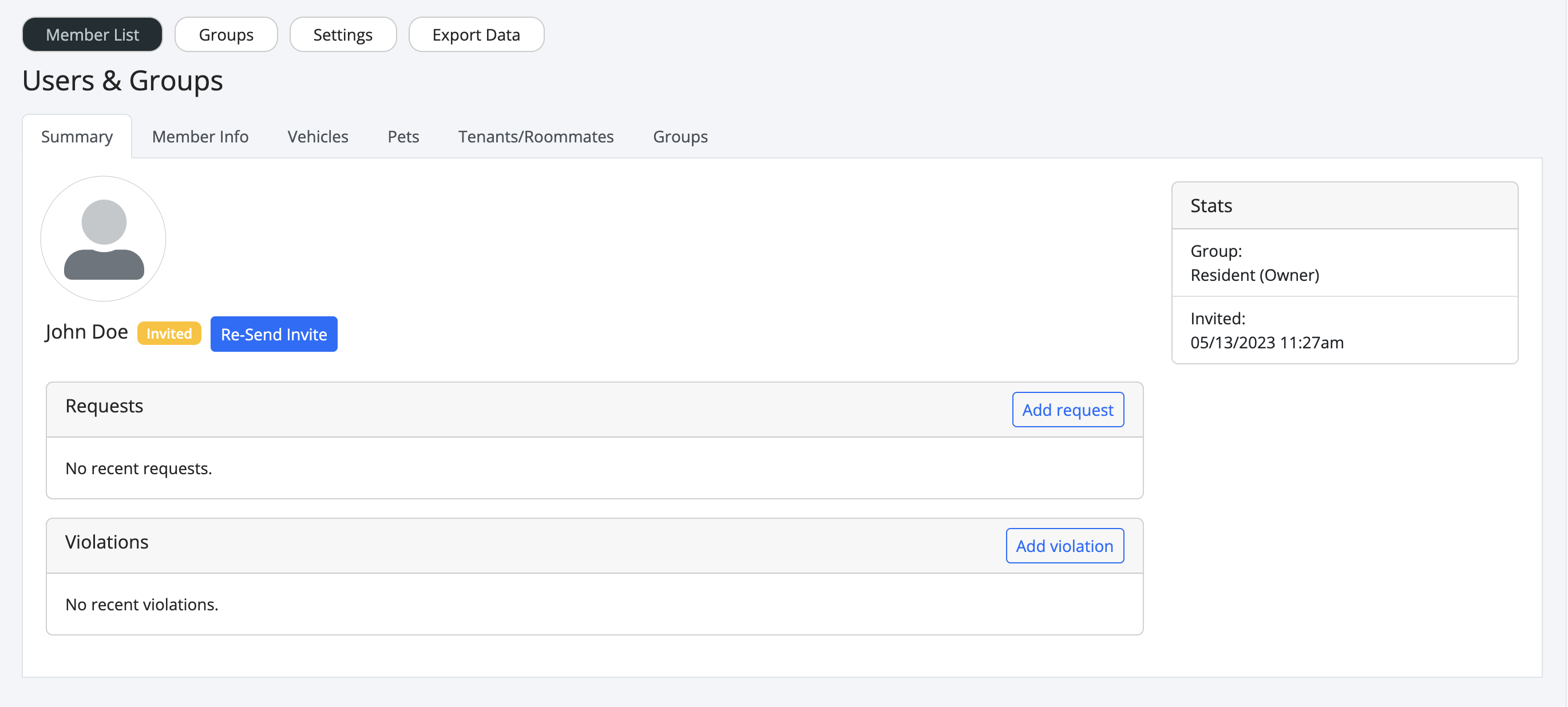Screen dimensions: 1568x707
Task: Click the No recent violations. text
Action: click(142, 605)
